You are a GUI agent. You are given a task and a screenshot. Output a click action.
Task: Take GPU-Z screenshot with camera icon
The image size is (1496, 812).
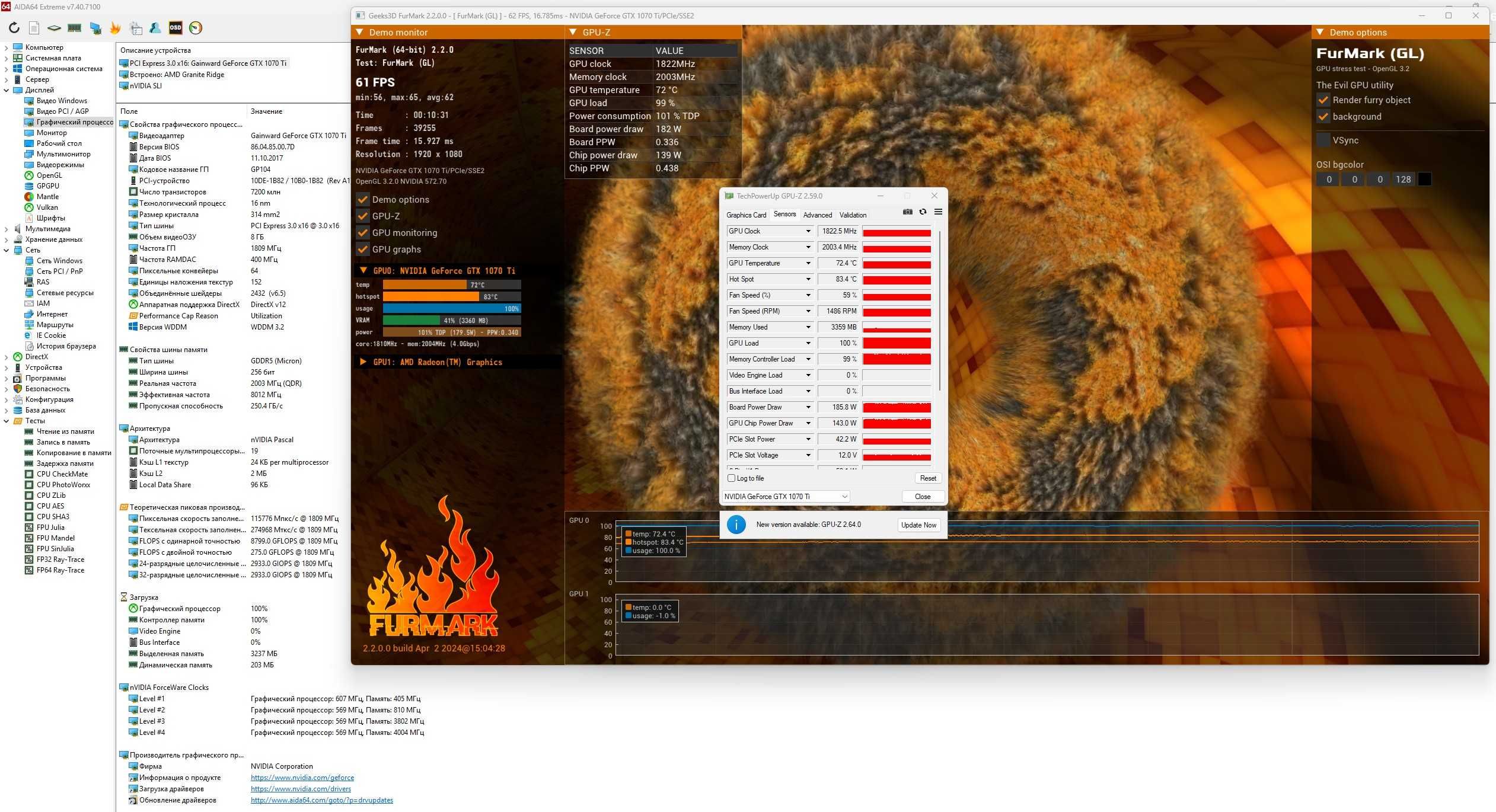(907, 212)
